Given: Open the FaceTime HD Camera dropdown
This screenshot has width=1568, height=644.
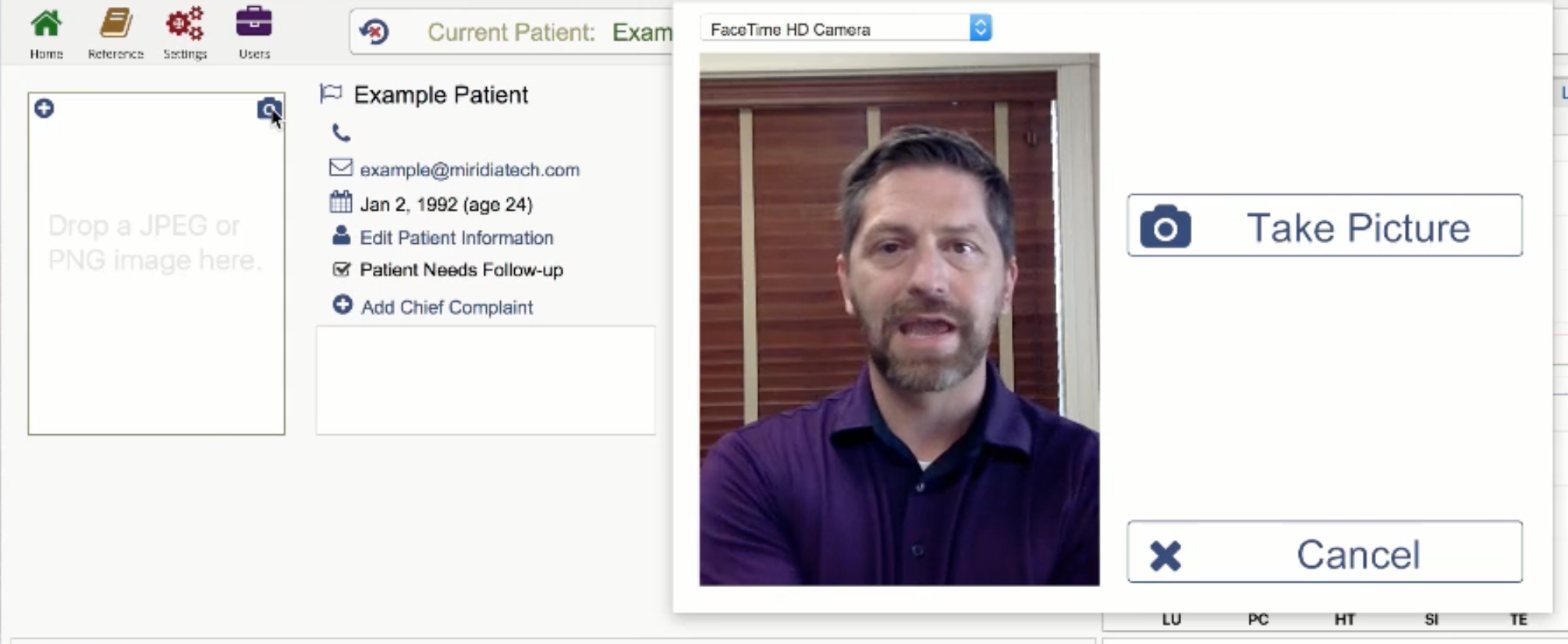Looking at the screenshot, I should [846, 29].
